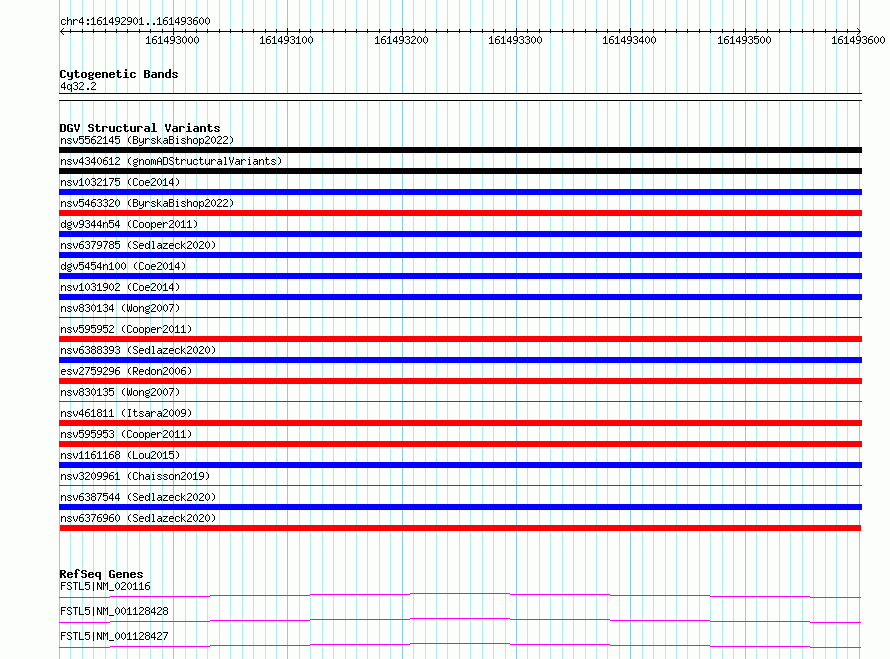Click nsv6376960 (Sedlazeck2020) variant label
This screenshot has width=890, height=659.
pyautogui.click(x=138, y=518)
